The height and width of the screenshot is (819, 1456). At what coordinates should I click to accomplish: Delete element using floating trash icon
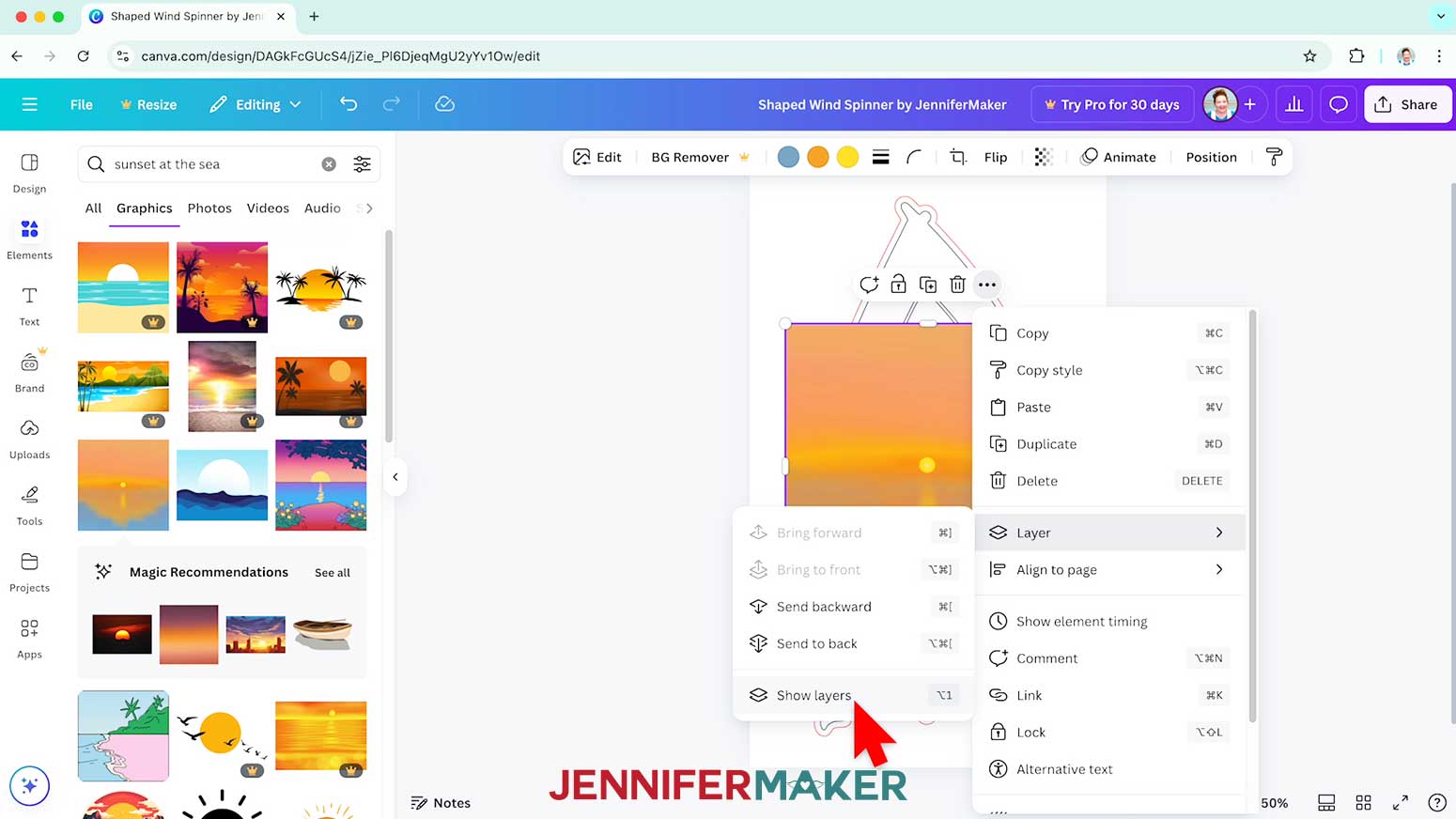tap(957, 285)
